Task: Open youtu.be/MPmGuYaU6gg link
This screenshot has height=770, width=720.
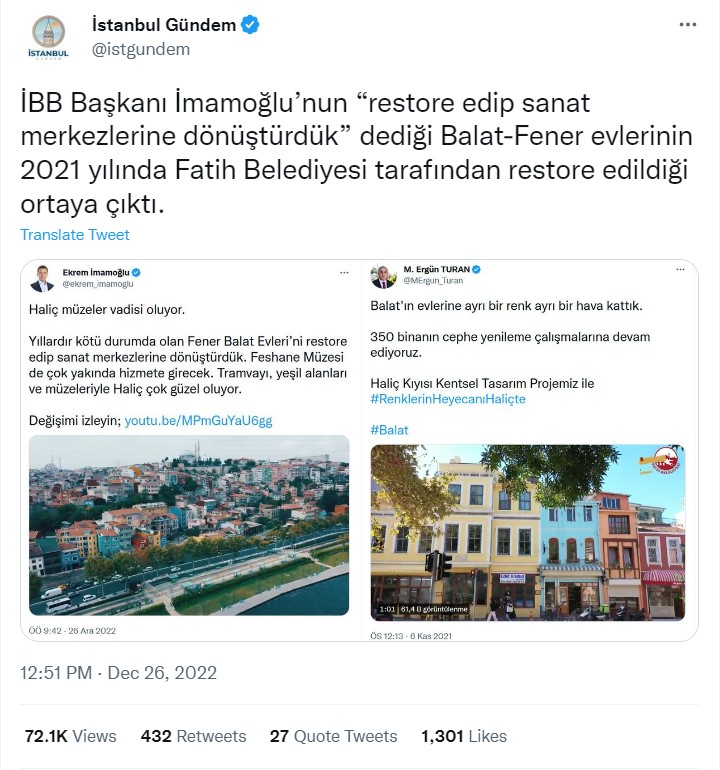Action: point(198,420)
